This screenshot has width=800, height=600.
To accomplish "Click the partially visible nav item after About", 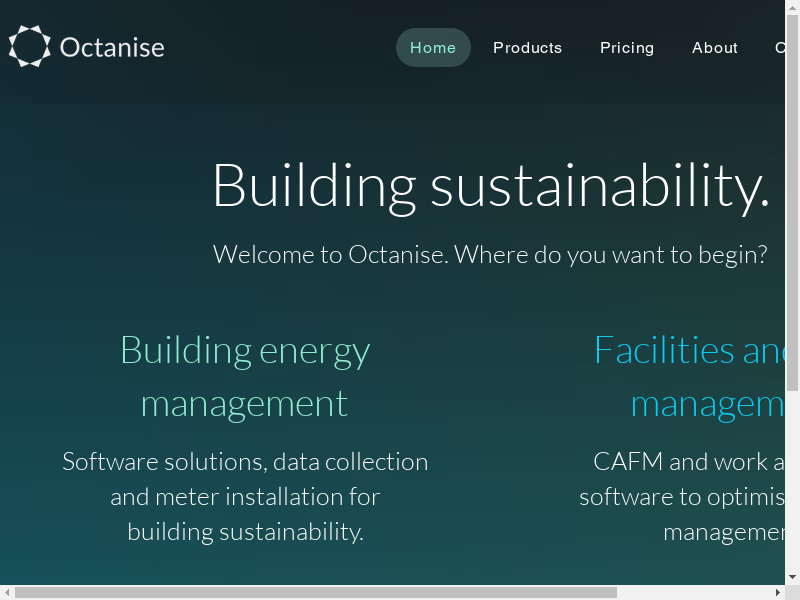I will coord(779,48).
